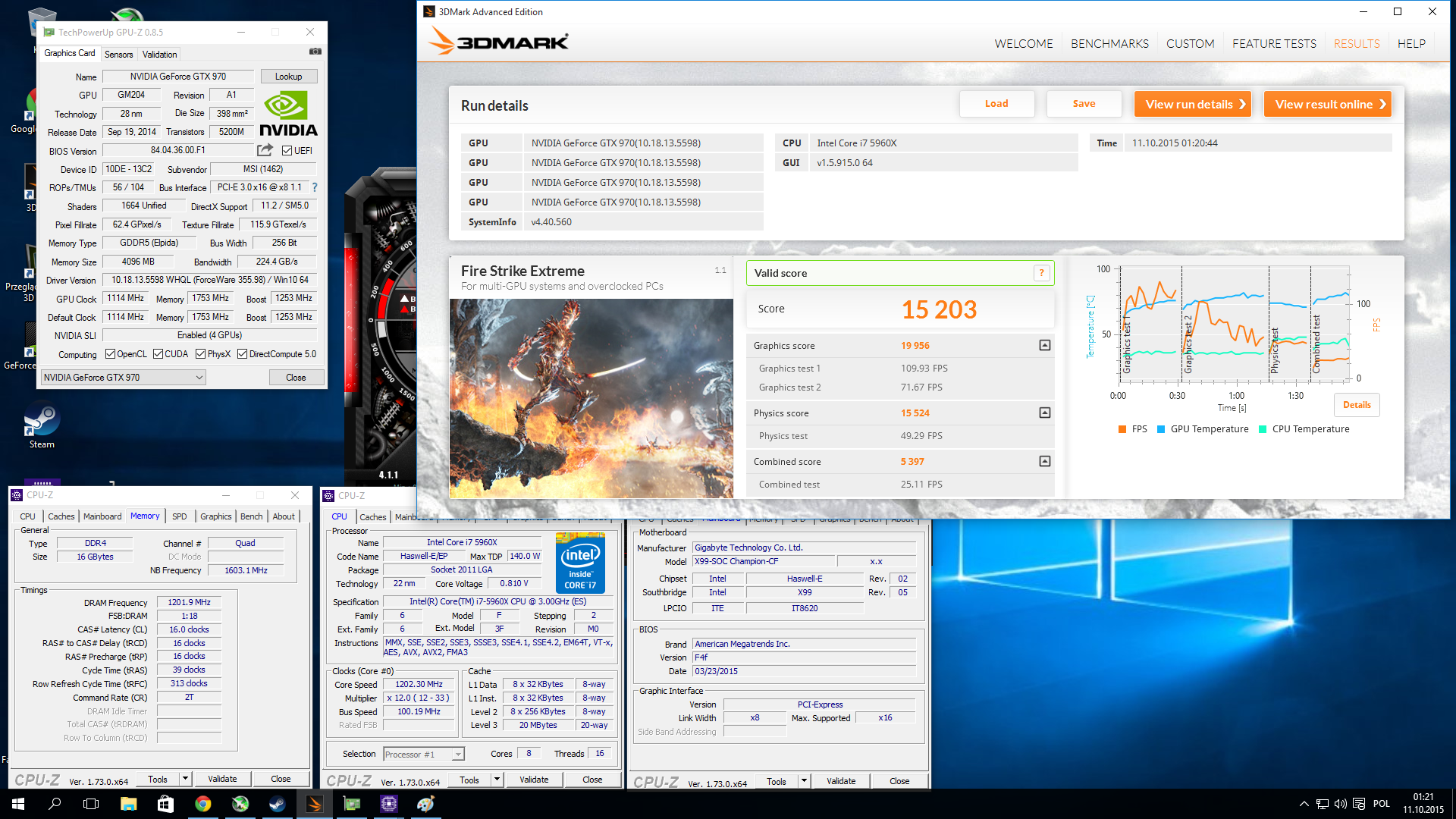This screenshot has width=1456, height=819.
Task: Open the Windows Store taskbar icon
Action: pyautogui.click(x=165, y=804)
